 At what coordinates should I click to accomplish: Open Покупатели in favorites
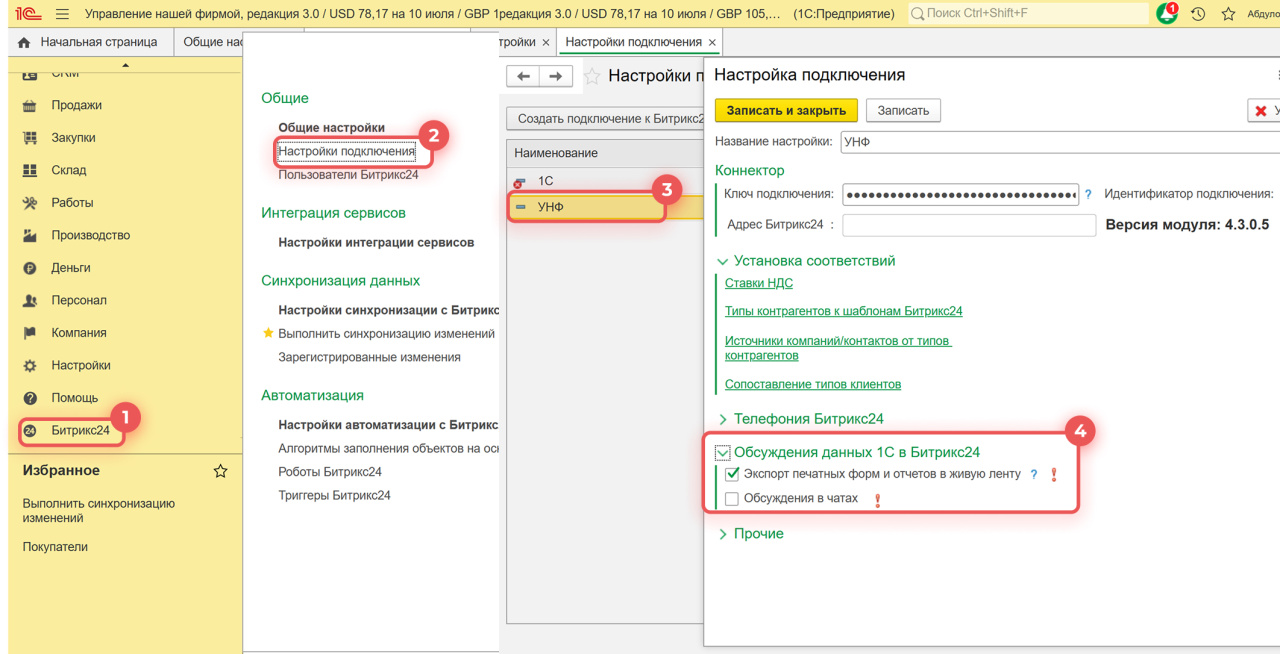pos(55,547)
